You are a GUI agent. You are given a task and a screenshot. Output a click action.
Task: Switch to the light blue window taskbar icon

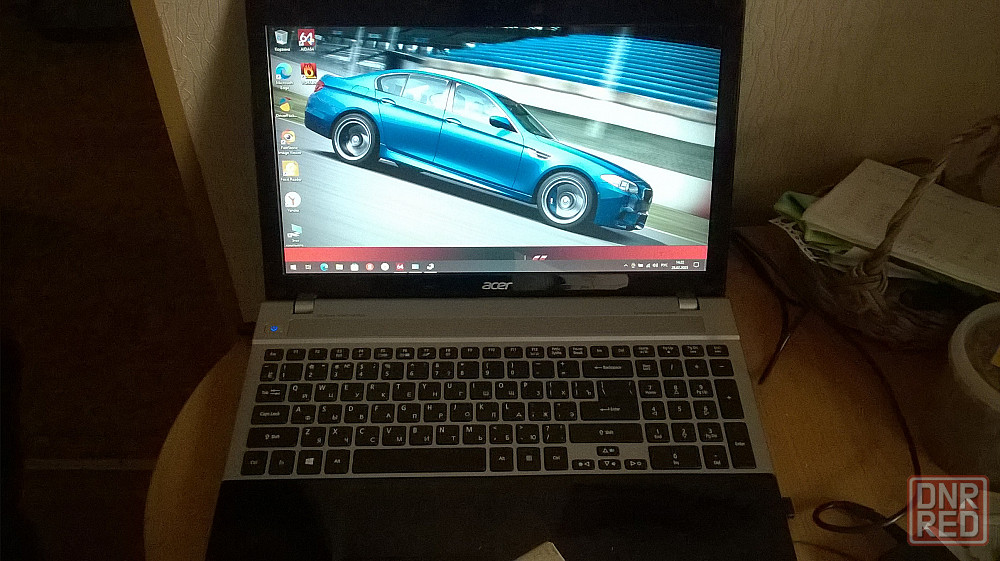(415, 266)
